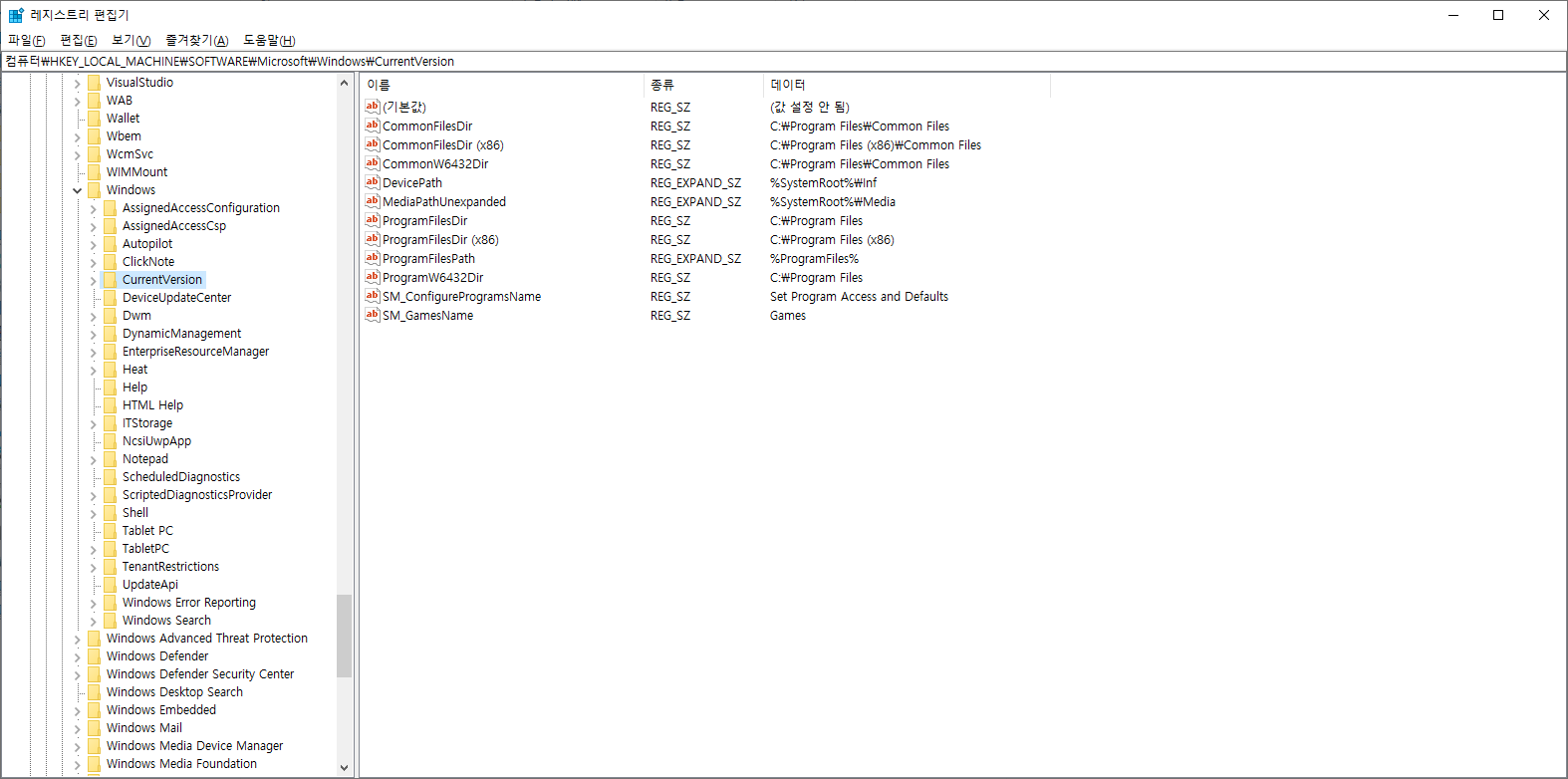Select the string icon of DevicePath value
This screenshot has width=1568, height=779.
373,182
